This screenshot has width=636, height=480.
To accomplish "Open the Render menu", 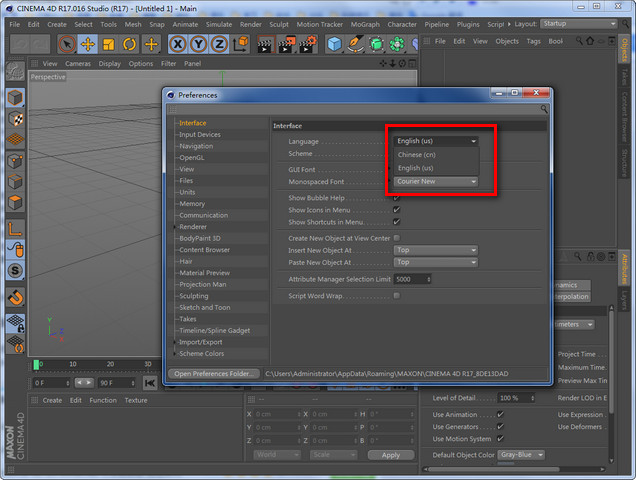I will coord(250,24).
